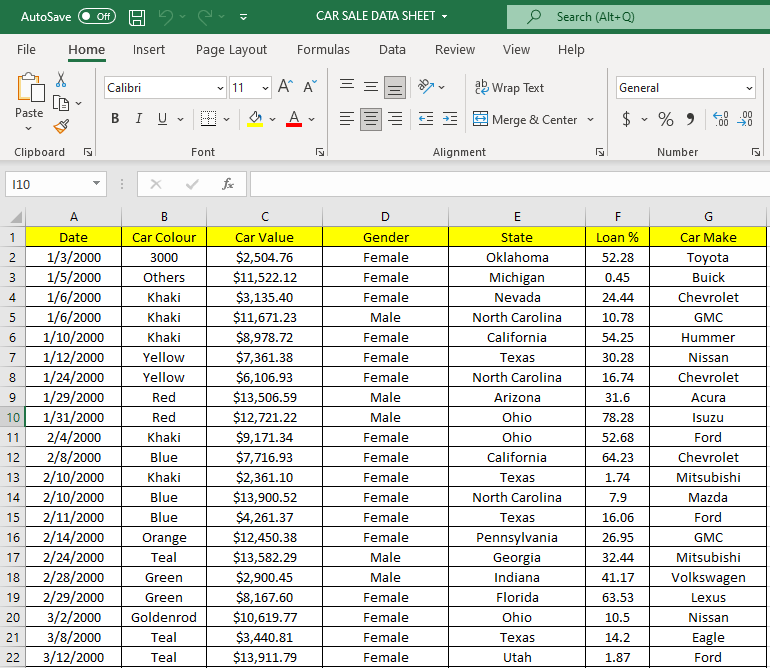Toggle AutoSave switch
Viewport: 770px width, 668px height.
97,16
